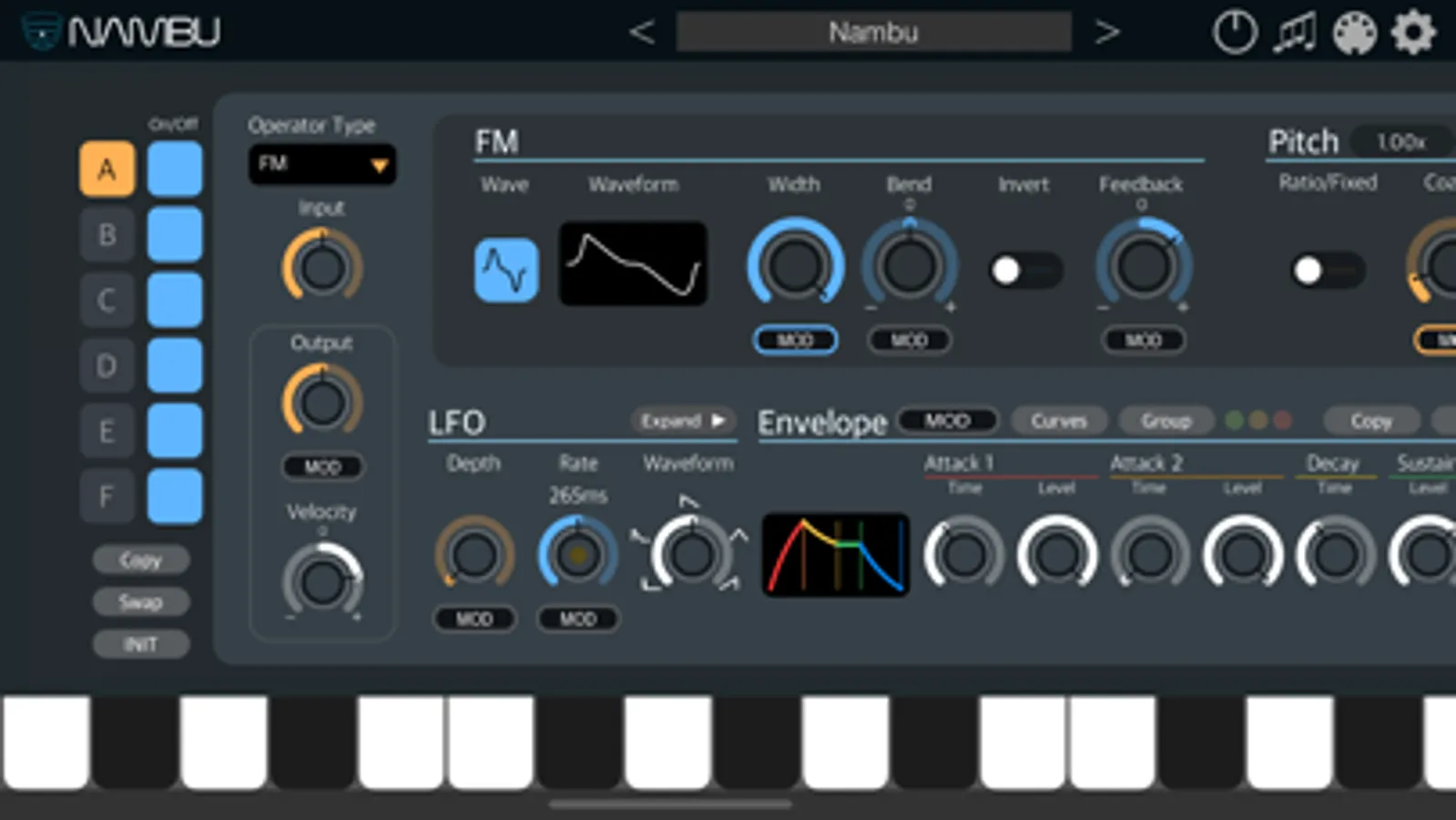Open the FM Waveform display
This screenshot has height=820, width=1456.
click(x=633, y=263)
